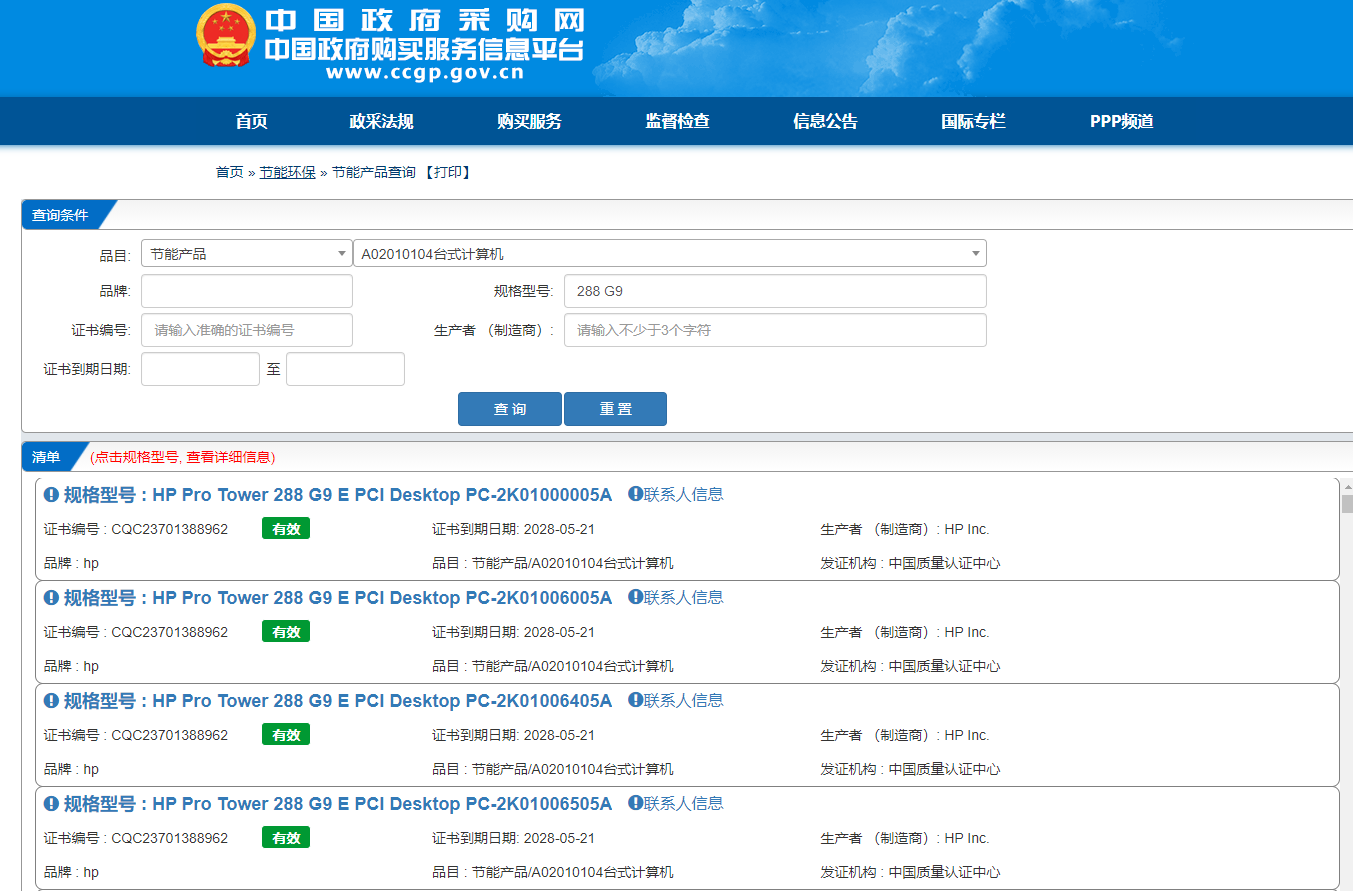The width and height of the screenshot is (1353, 891).
Task: Click 规格型号 field containing 288 G9
Action: [775, 291]
